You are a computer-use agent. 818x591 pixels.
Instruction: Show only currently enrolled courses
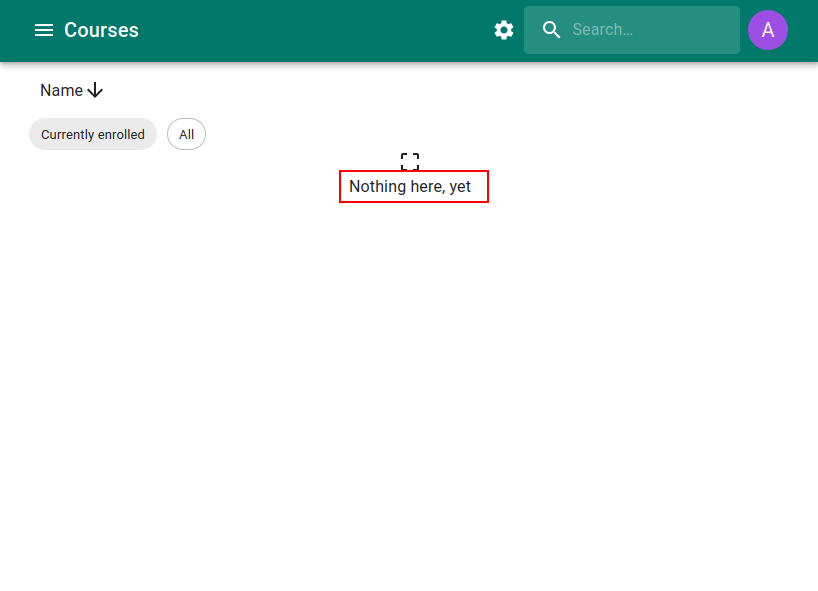(x=93, y=134)
